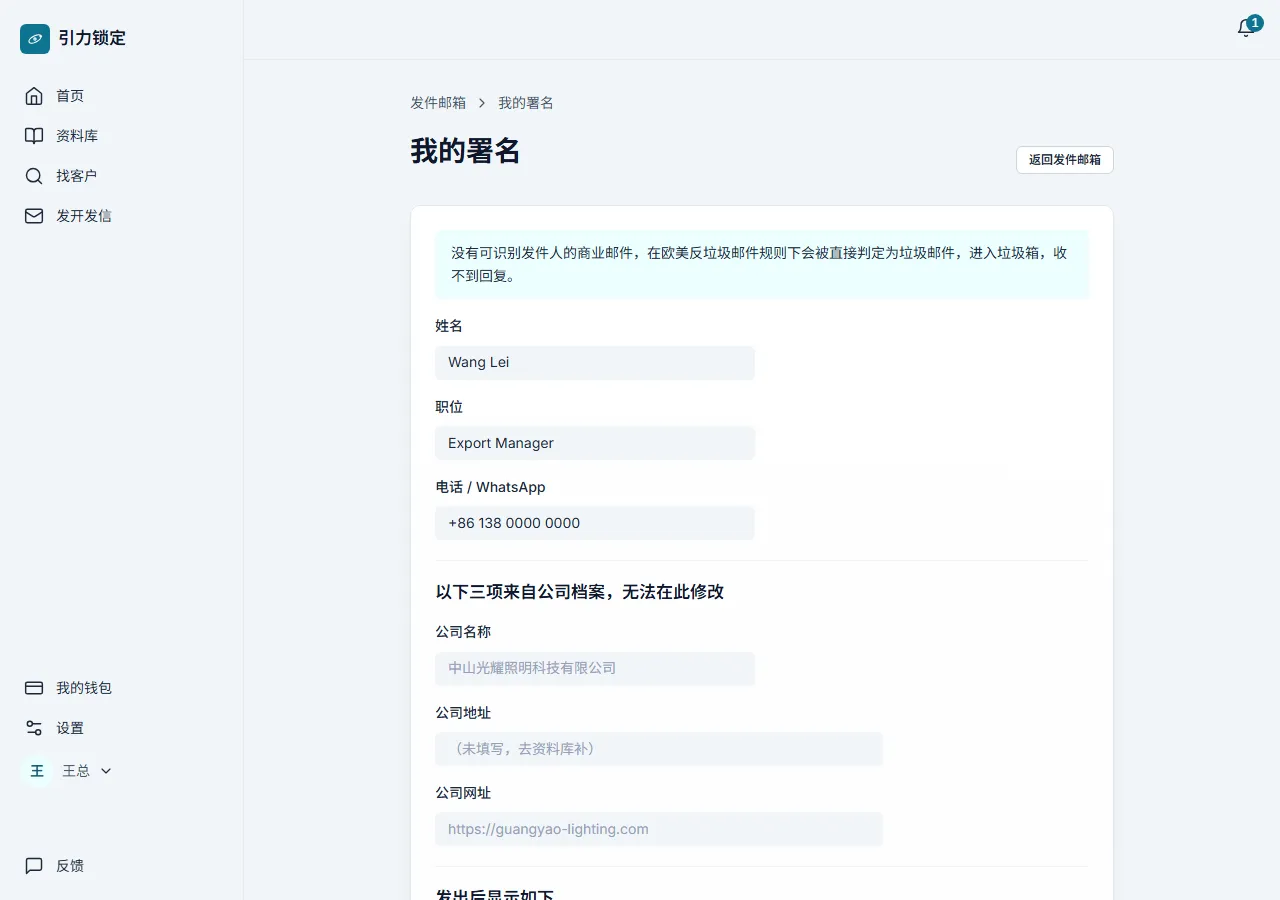The width and height of the screenshot is (1280, 900).
Task: Click the 王 avatar badge
Action: point(37,771)
